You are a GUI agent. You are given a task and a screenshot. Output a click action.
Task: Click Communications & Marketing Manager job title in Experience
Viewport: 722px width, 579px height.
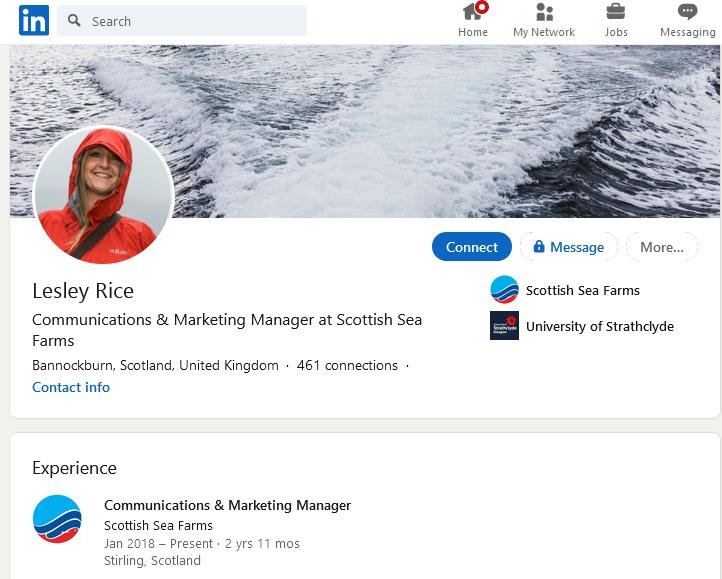(227, 505)
